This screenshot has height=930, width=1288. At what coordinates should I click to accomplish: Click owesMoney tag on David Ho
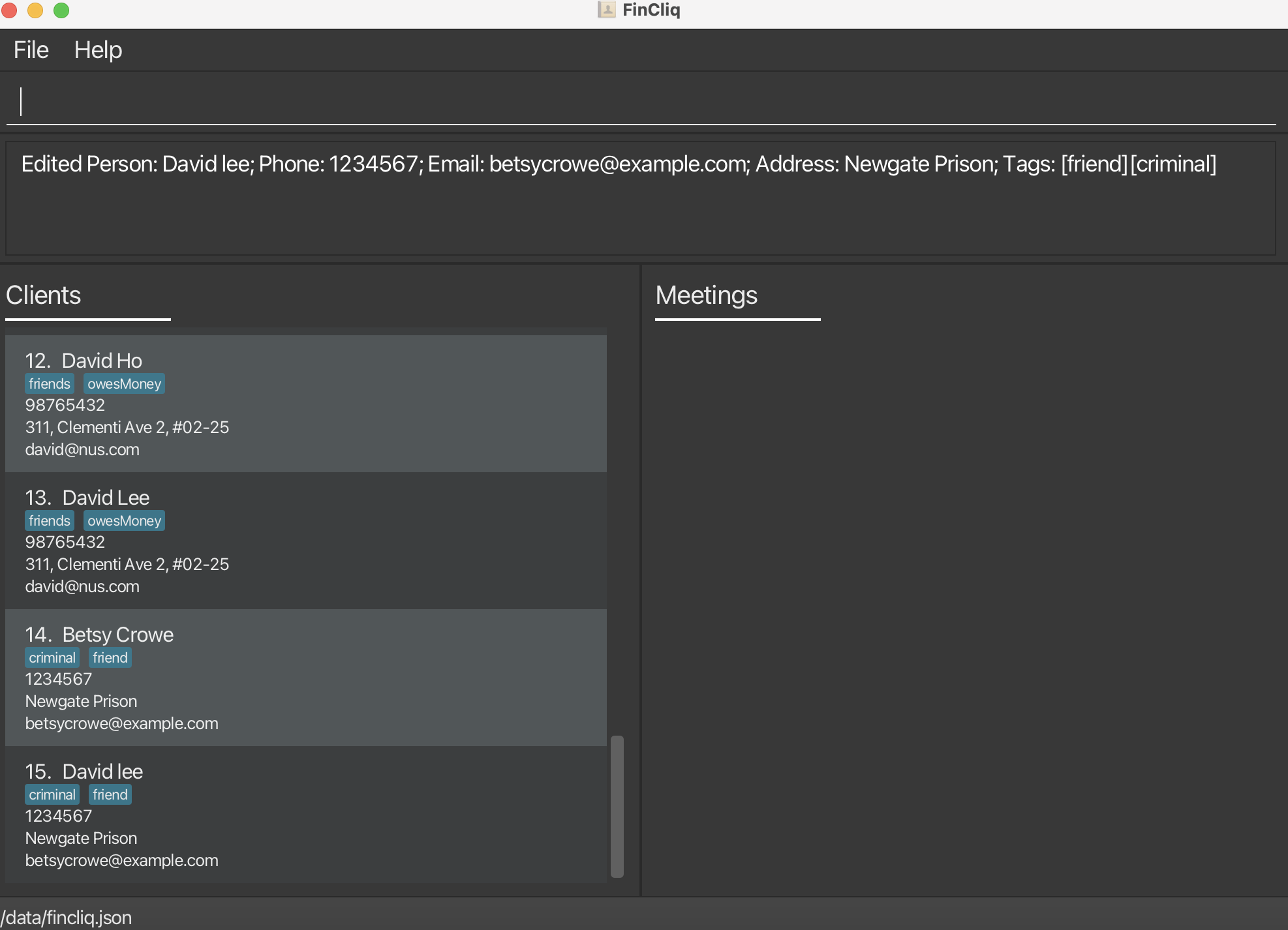click(x=124, y=384)
